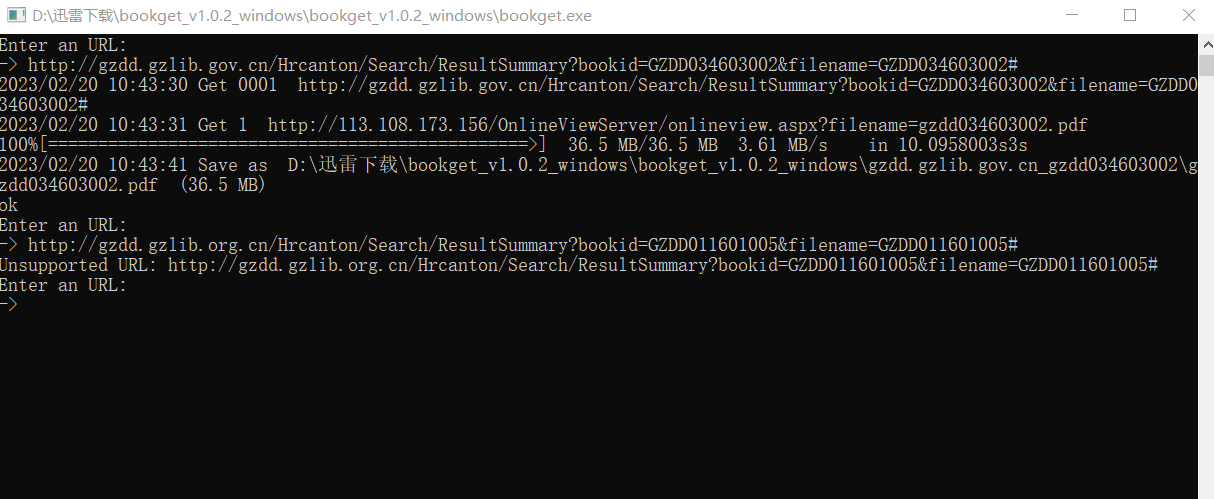Click the console app icon in title bar

16,16
